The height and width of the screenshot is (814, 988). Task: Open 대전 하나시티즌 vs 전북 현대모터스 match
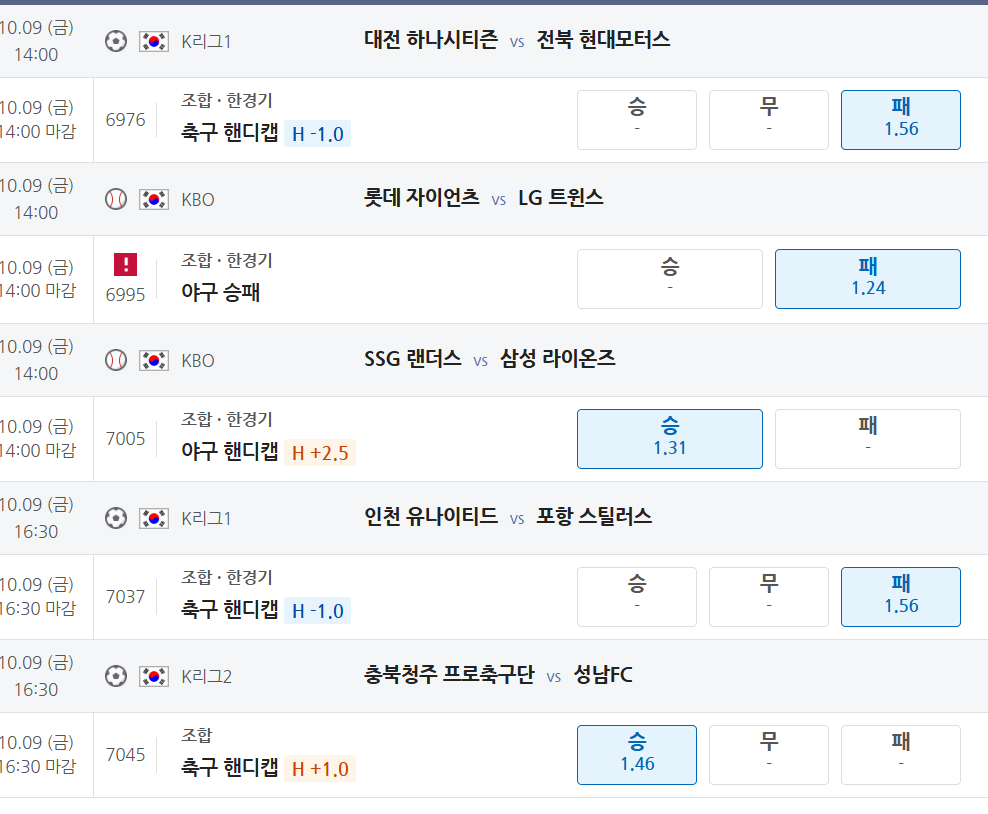tap(517, 40)
